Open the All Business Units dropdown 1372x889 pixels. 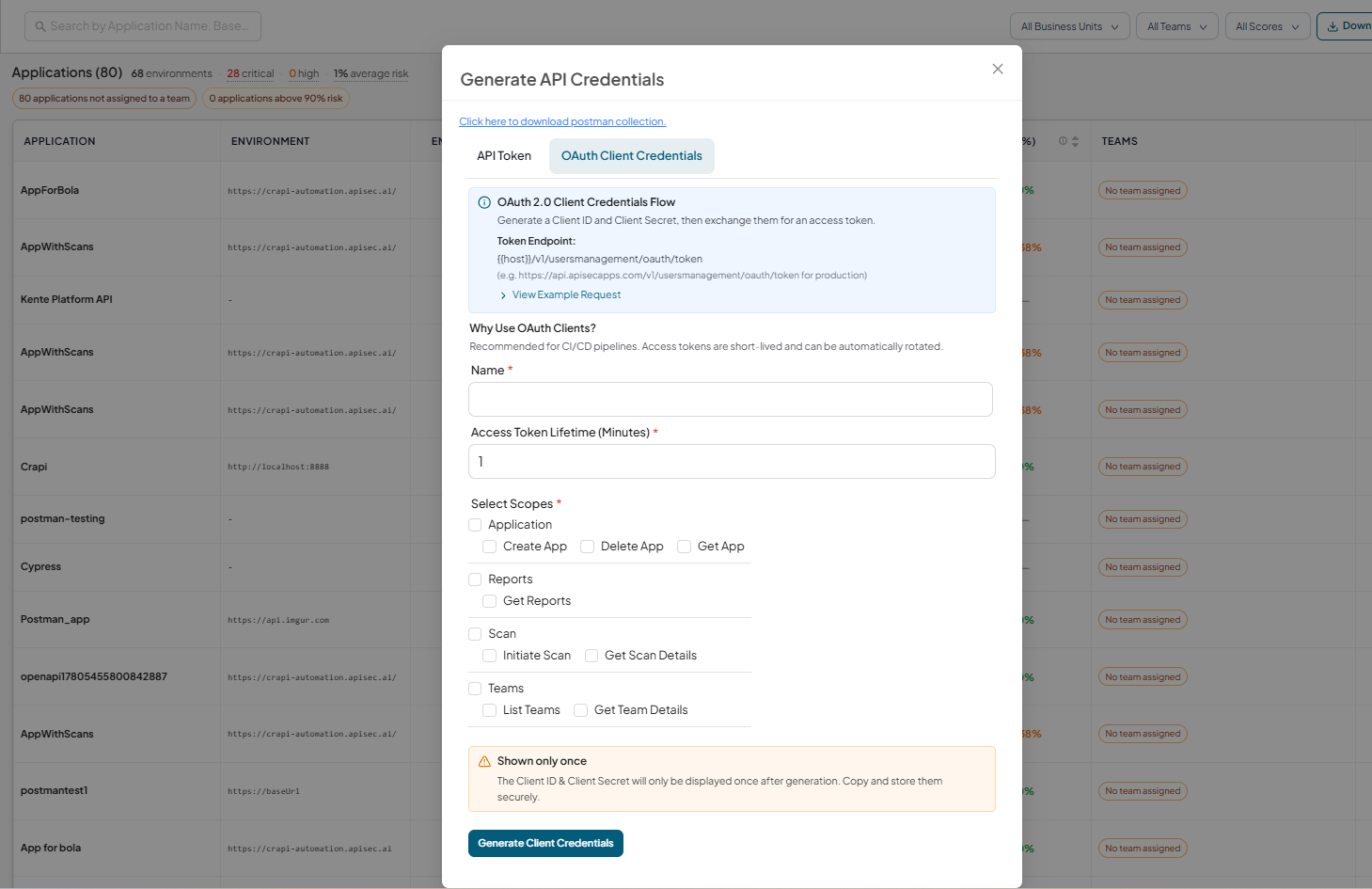pos(1069,26)
